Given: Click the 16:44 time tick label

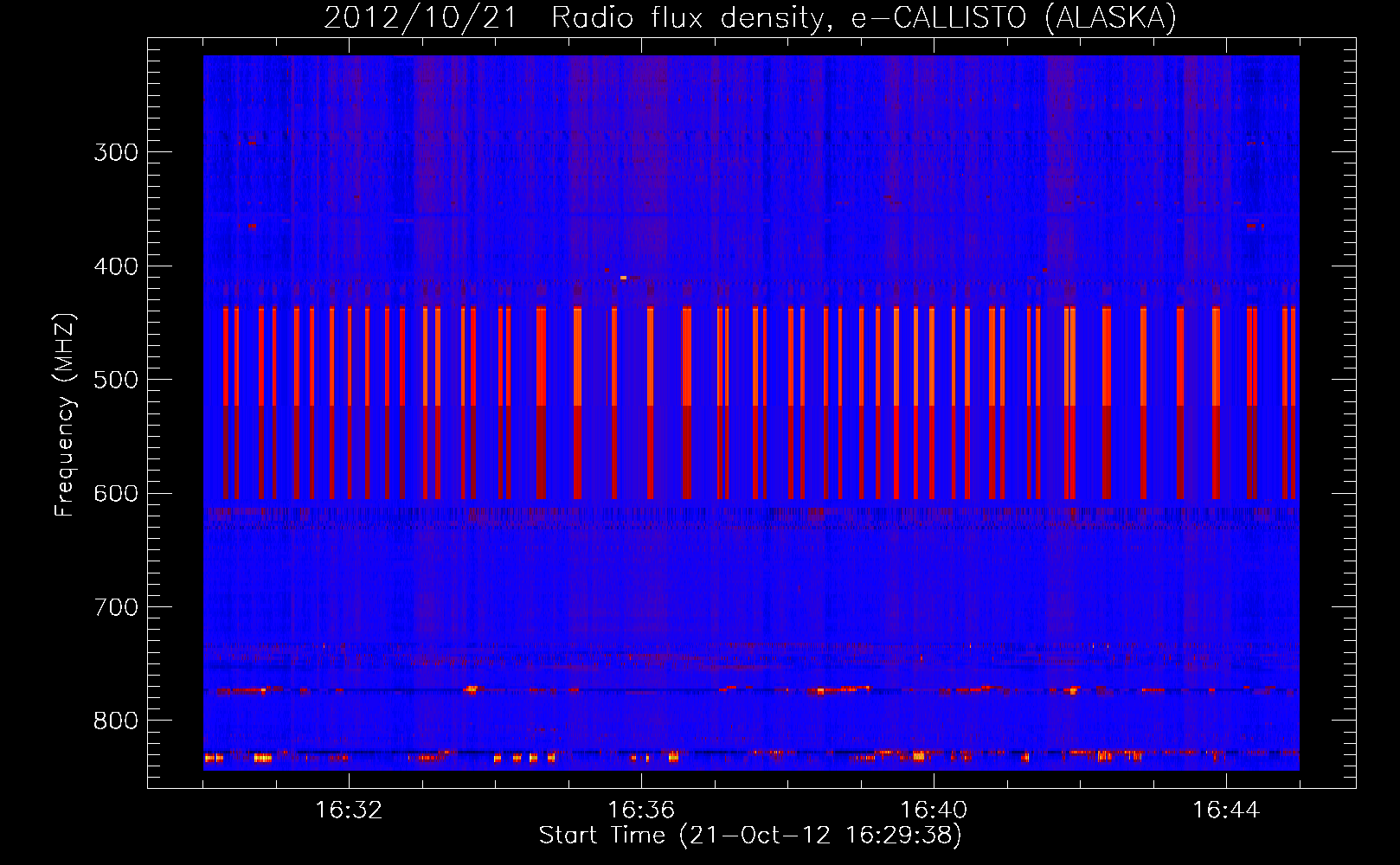Looking at the screenshot, I should coord(1226,811).
